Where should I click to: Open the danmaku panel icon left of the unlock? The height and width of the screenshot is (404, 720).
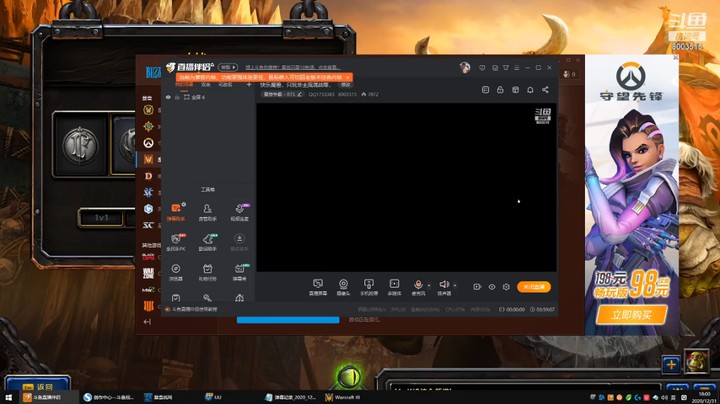coord(485,90)
